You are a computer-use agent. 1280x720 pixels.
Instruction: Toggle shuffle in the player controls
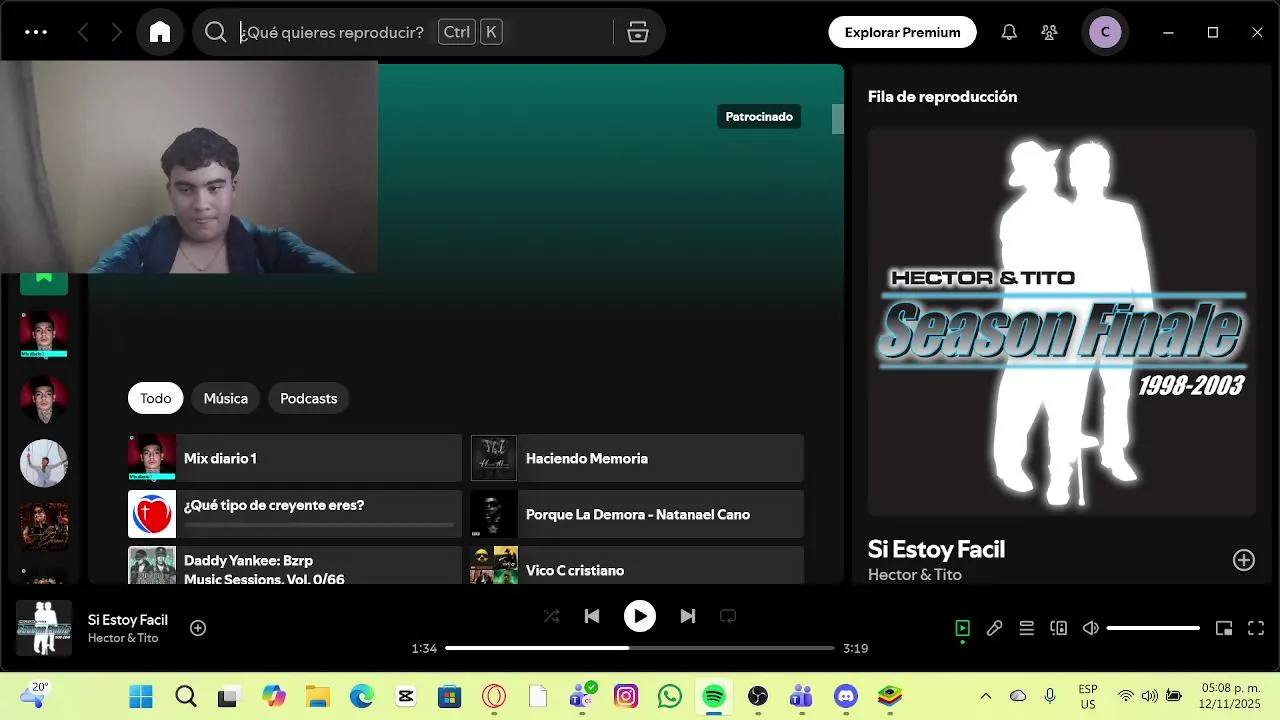point(551,616)
